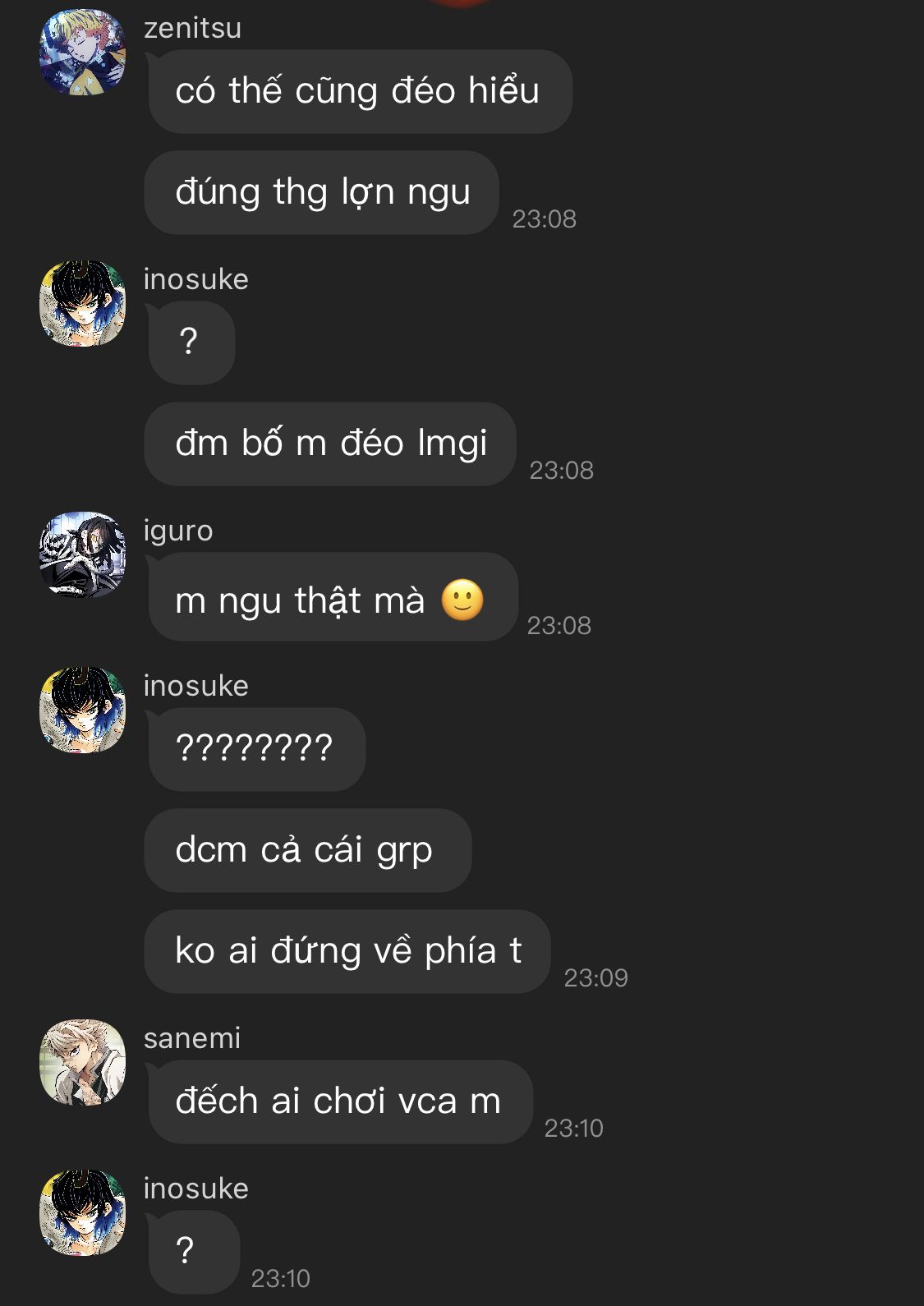Screen dimensions: 924x1306
Task: Tap inosuke's avatar beside the first '?' message
Action: [x=82, y=303]
